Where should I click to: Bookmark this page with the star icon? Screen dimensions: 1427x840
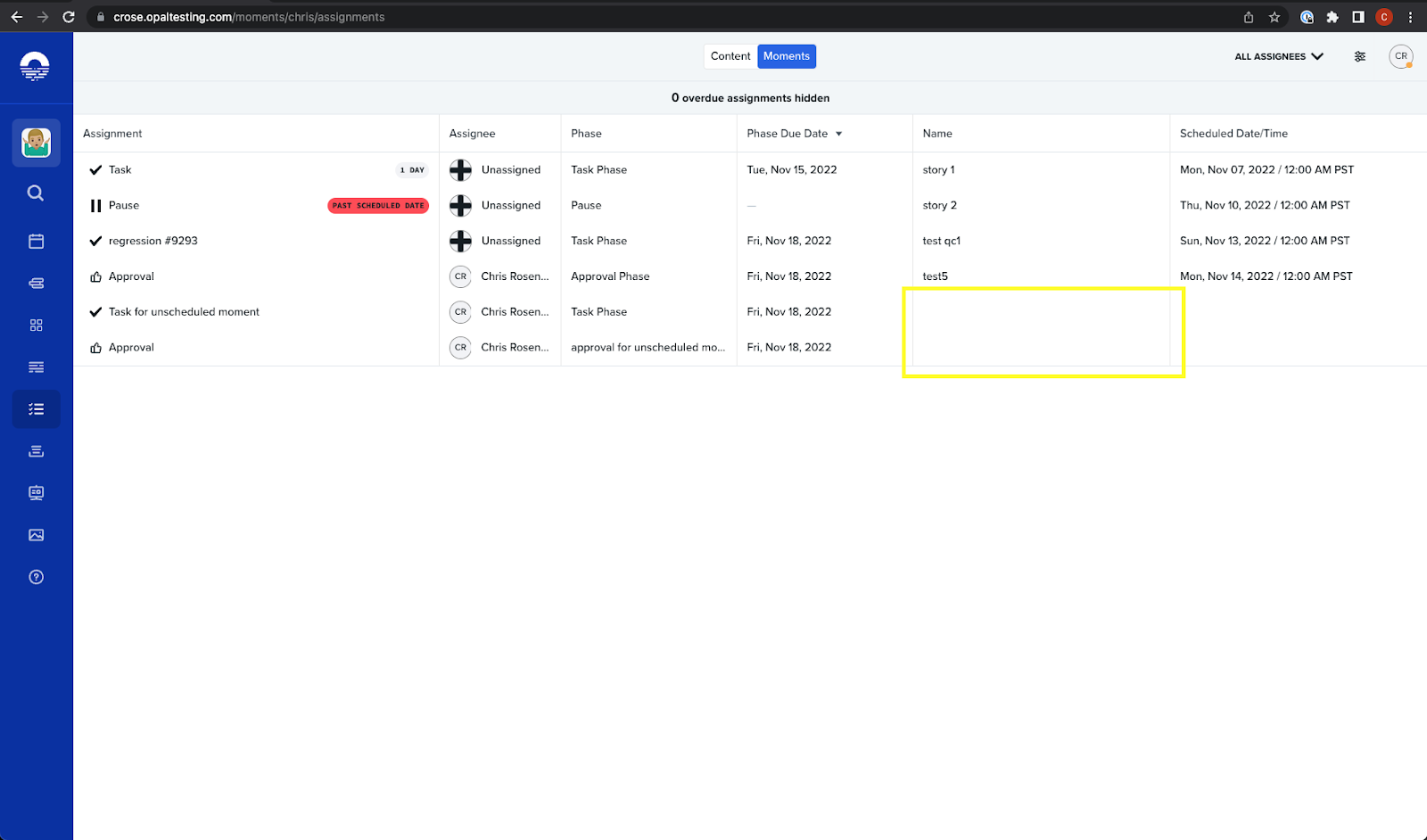(1274, 17)
